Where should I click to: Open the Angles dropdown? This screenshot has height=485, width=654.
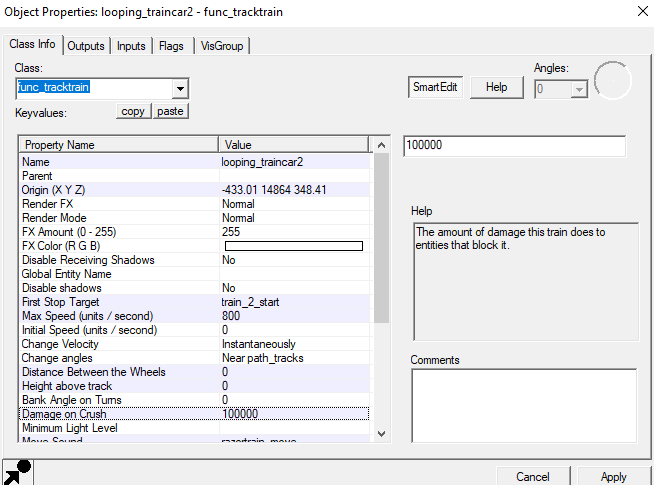coord(579,89)
